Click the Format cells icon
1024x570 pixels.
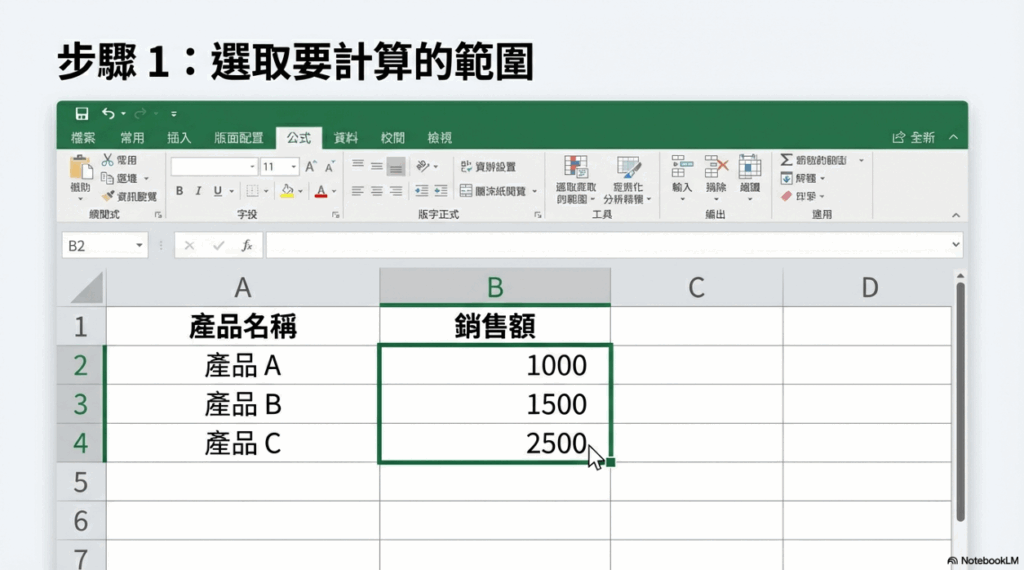pos(750,166)
